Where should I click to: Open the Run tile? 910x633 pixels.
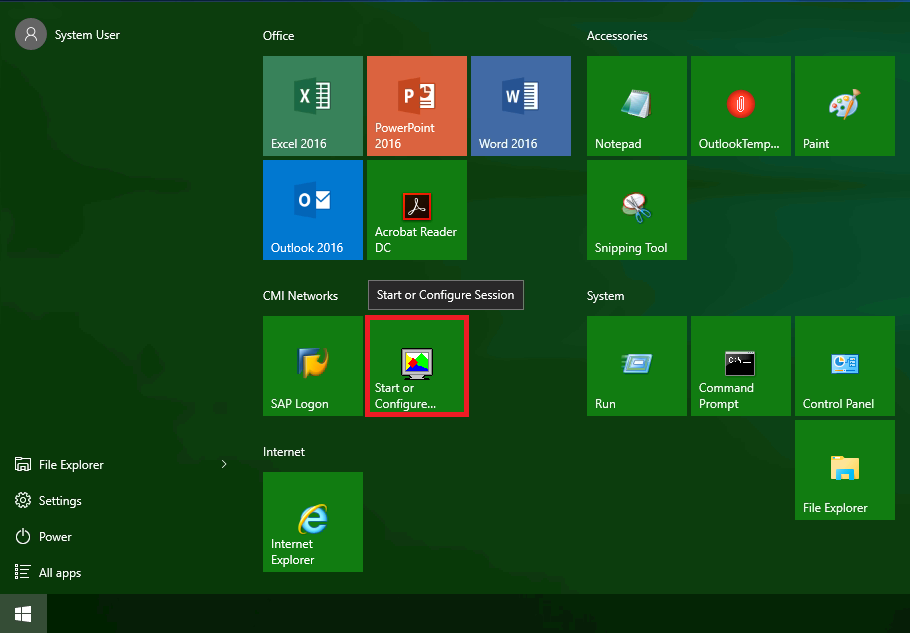637,366
